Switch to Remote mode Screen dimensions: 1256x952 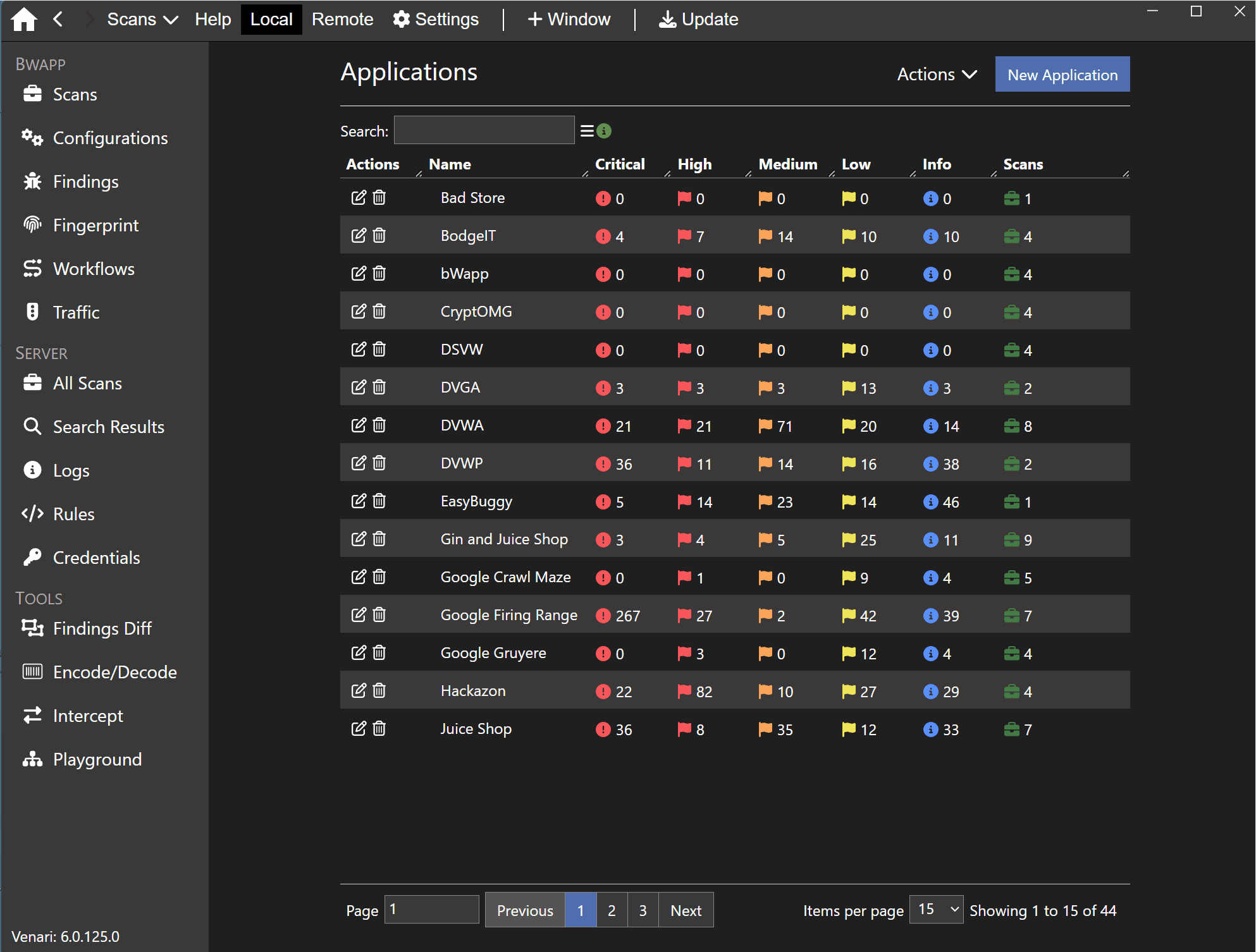[x=342, y=19]
